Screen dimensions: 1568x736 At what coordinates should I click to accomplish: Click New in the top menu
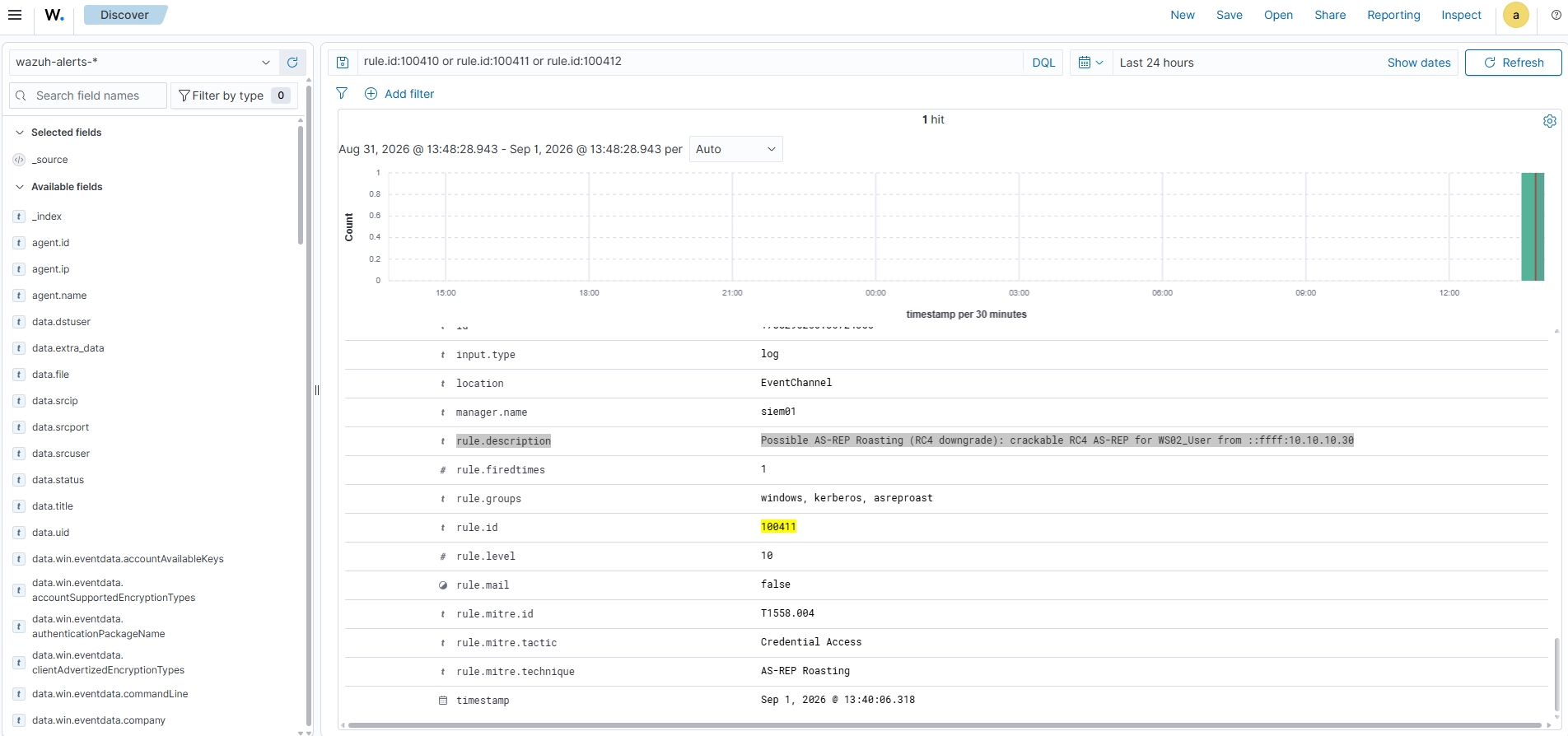pos(1183,15)
